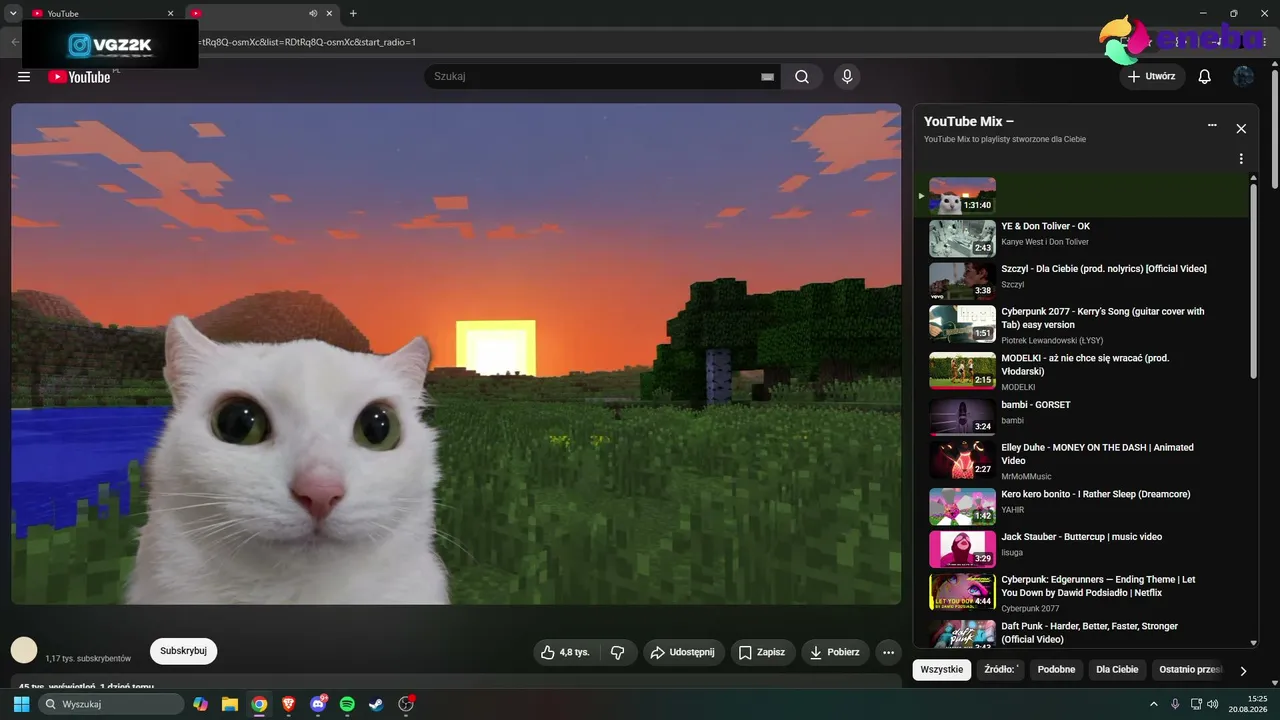Open the YouTube guide hamburger menu
The width and height of the screenshot is (1280, 720).
click(24, 77)
